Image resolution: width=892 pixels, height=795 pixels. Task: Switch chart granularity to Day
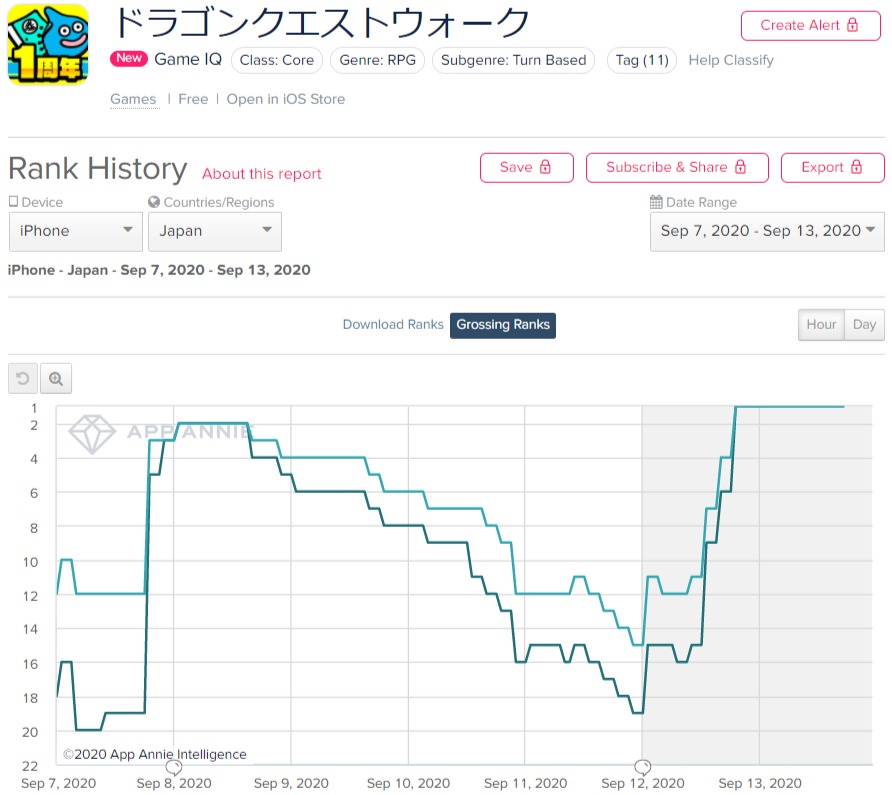click(864, 325)
